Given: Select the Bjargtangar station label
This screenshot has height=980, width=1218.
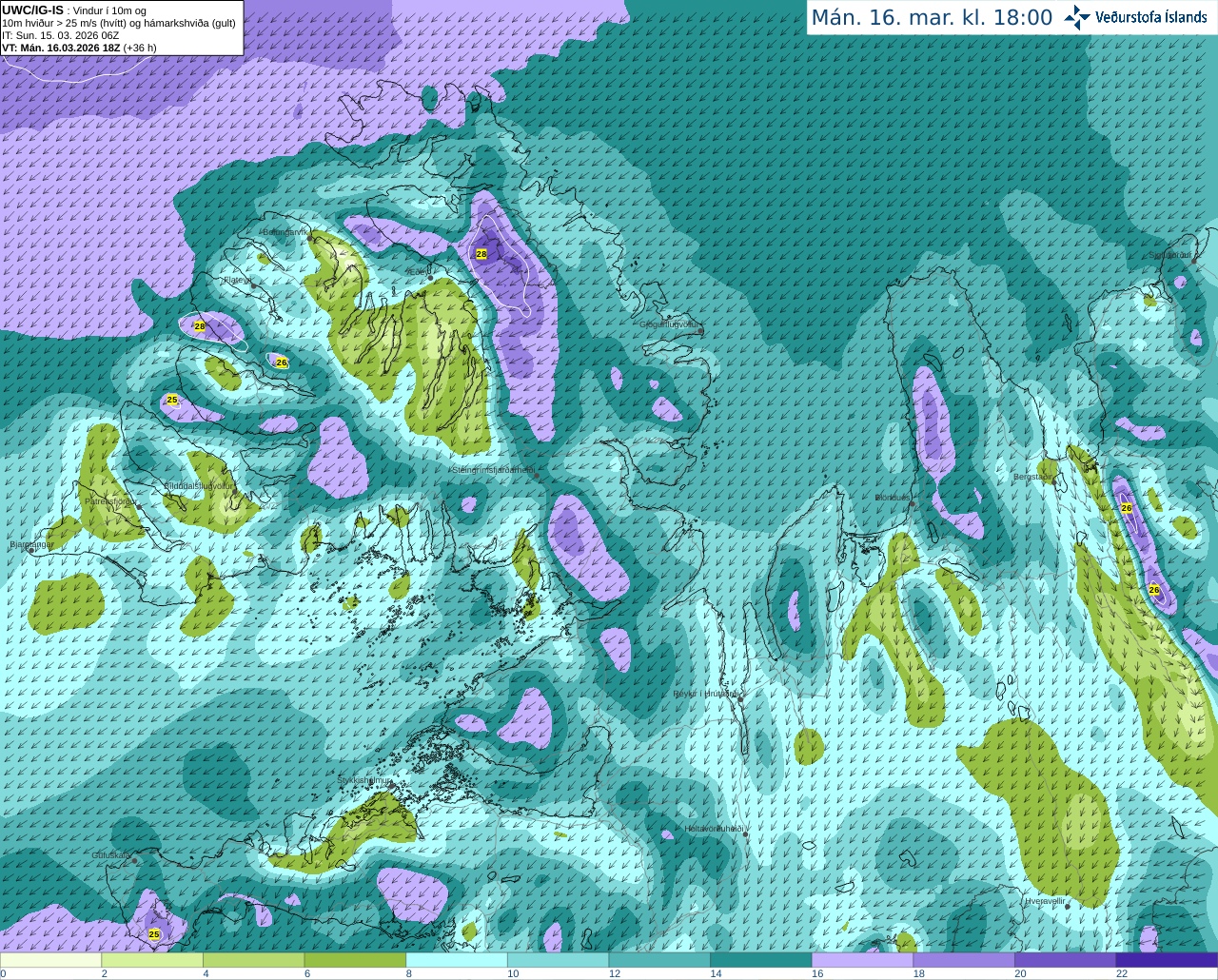Looking at the screenshot, I should coord(31,544).
